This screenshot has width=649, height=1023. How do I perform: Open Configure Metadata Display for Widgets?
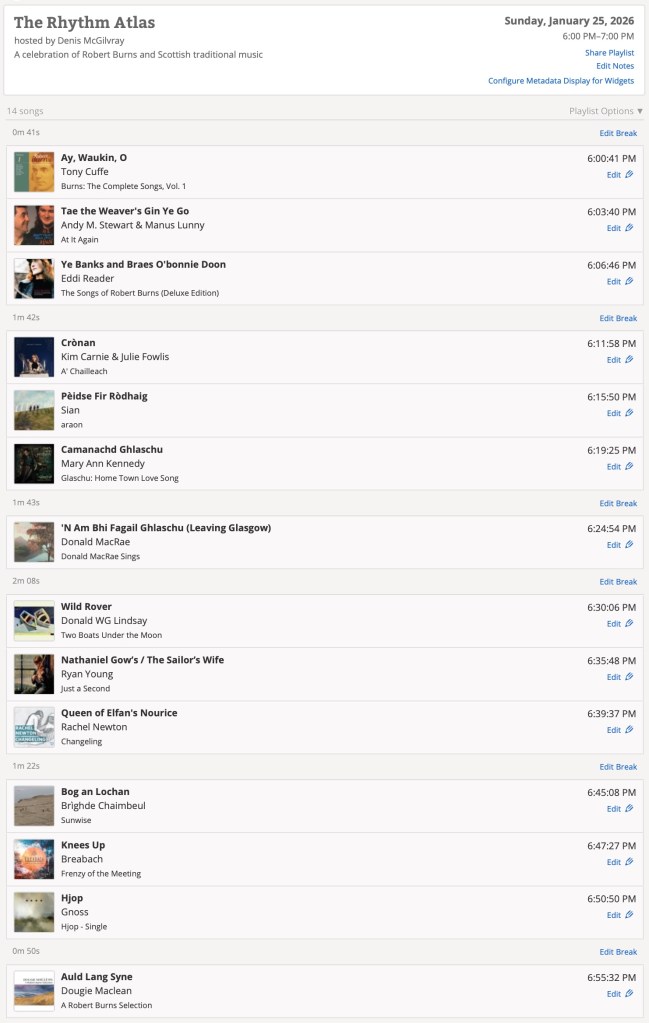coord(560,81)
